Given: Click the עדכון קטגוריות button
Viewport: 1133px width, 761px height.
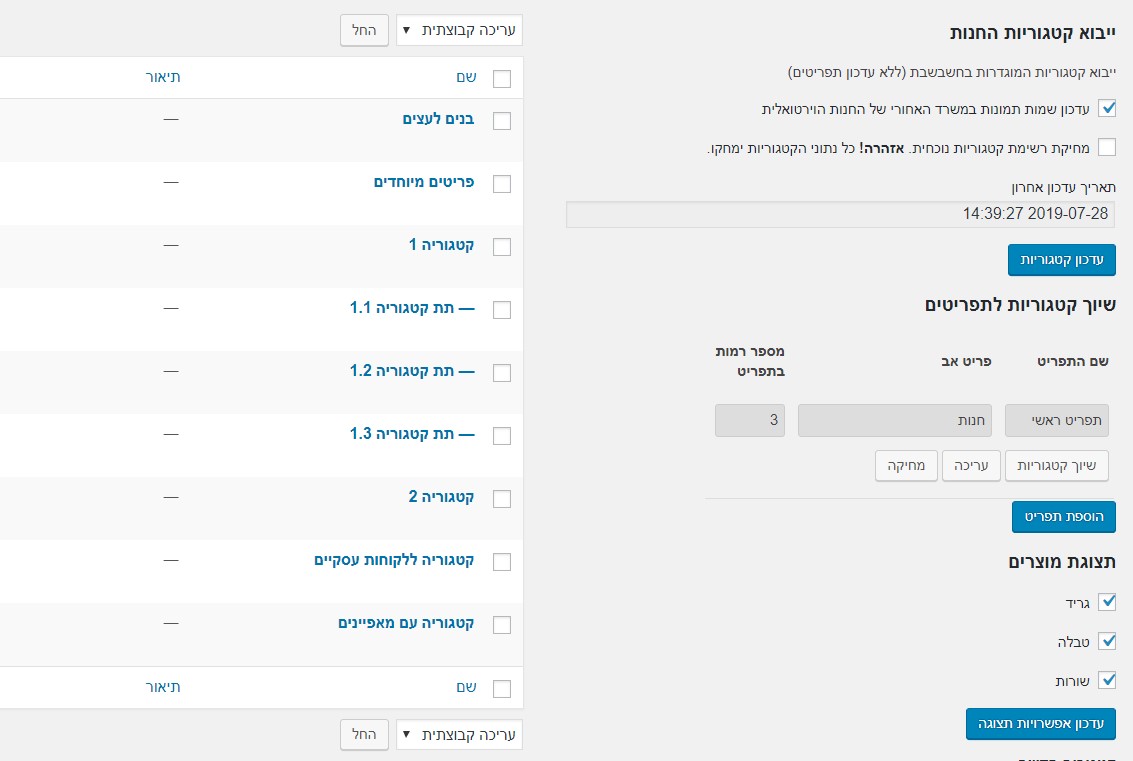Looking at the screenshot, I should point(1061,260).
